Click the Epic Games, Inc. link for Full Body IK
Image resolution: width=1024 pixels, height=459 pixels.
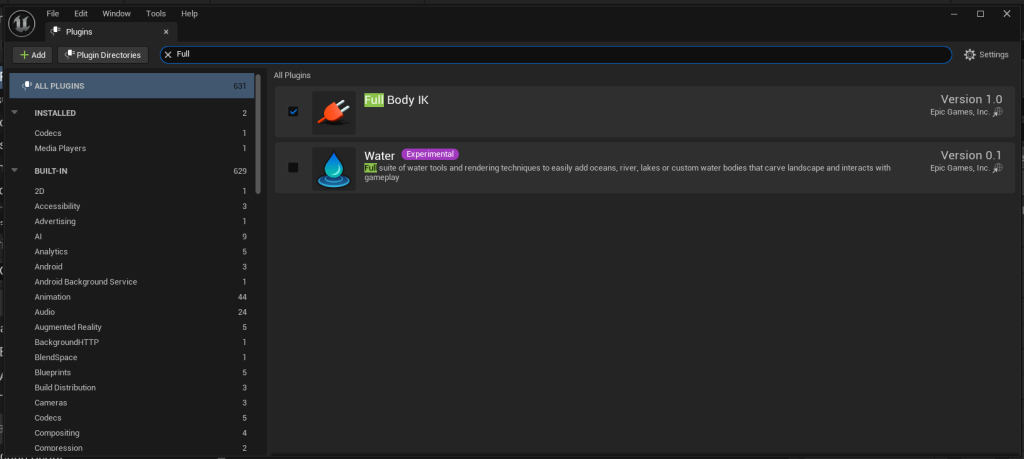(x=960, y=112)
